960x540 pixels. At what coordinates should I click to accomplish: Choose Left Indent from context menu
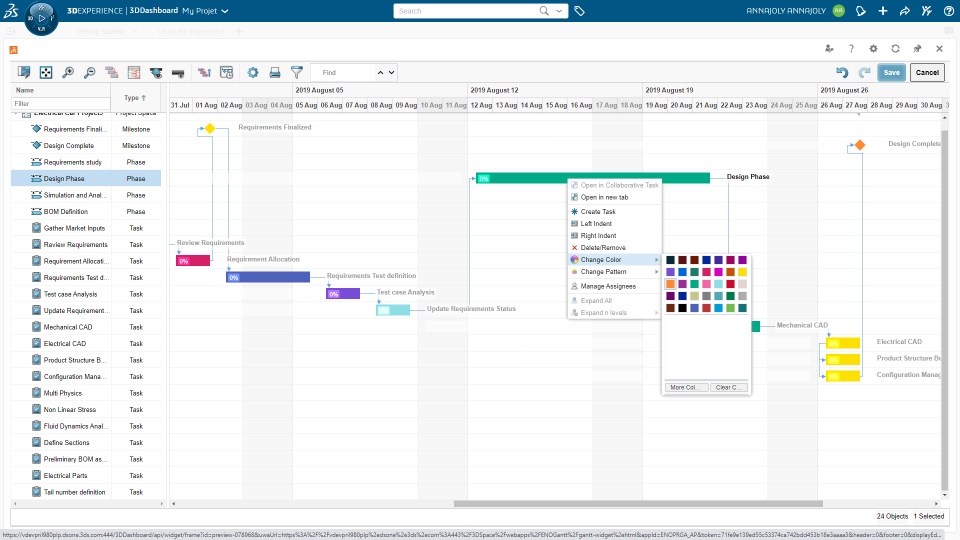(x=596, y=223)
